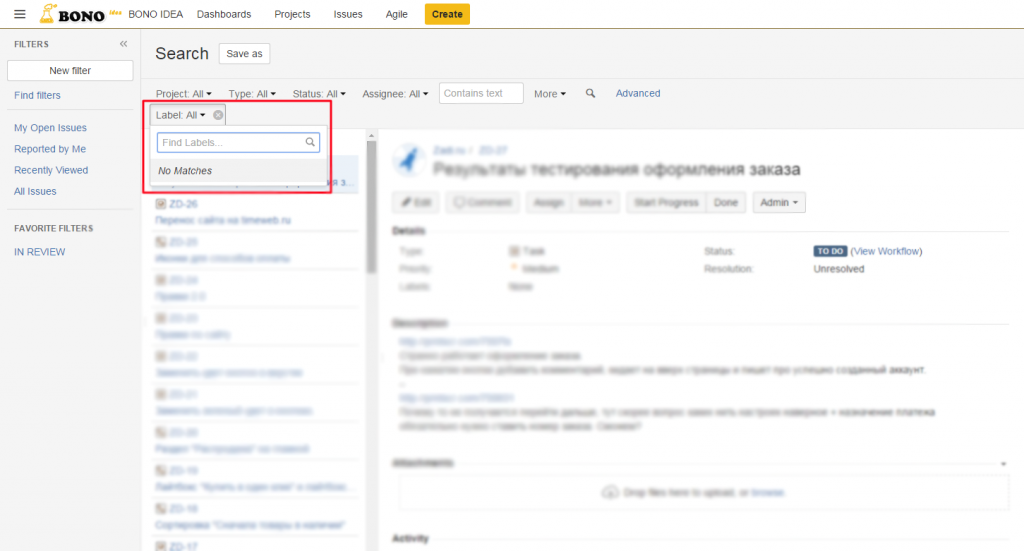The image size is (1024, 551).
Task: Open the Admin dropdown button
Action: point(779,203)
